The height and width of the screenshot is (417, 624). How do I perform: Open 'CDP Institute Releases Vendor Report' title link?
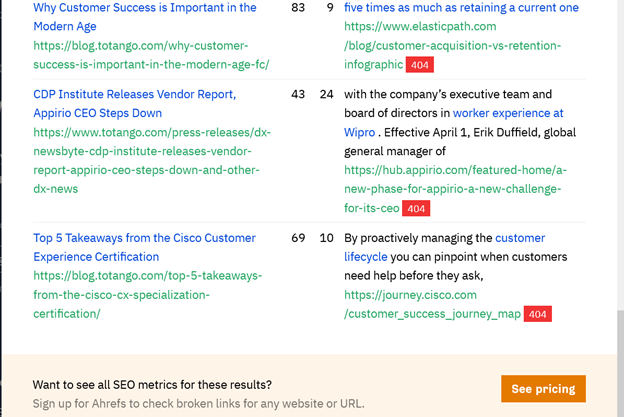[x=134, y=94]
